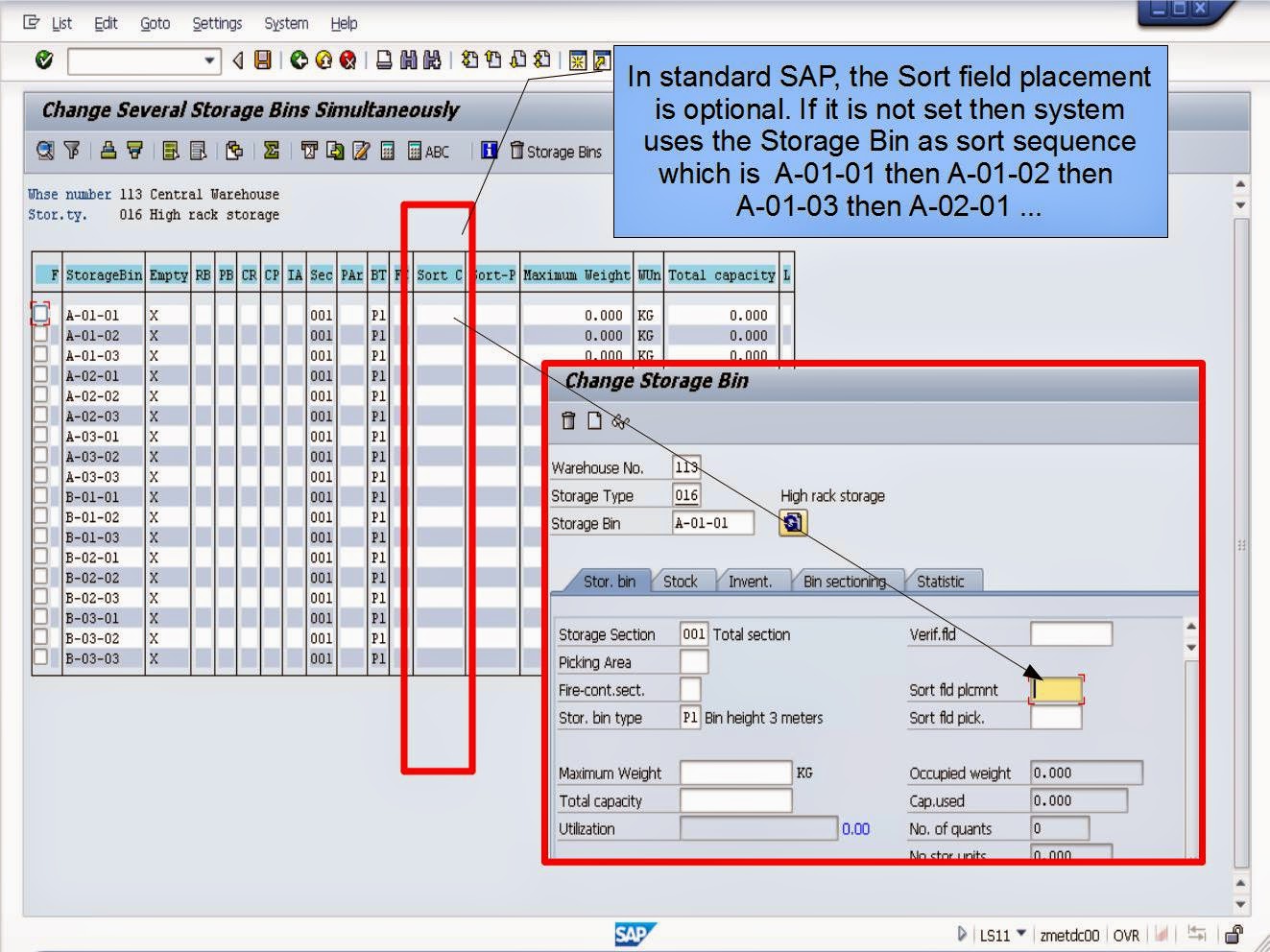Switch to the Stock tab
The width and height of the screenshot is (1270, 952).
tap(683, 581)
